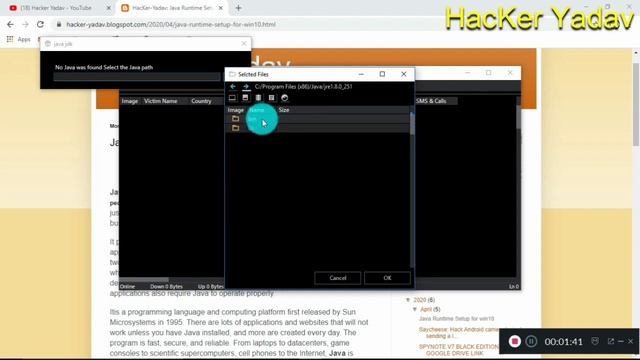Viewport: 640px width, 360px height.
Task: Open the Saycheese Hack Android camera link
Action: coord(459,332)
